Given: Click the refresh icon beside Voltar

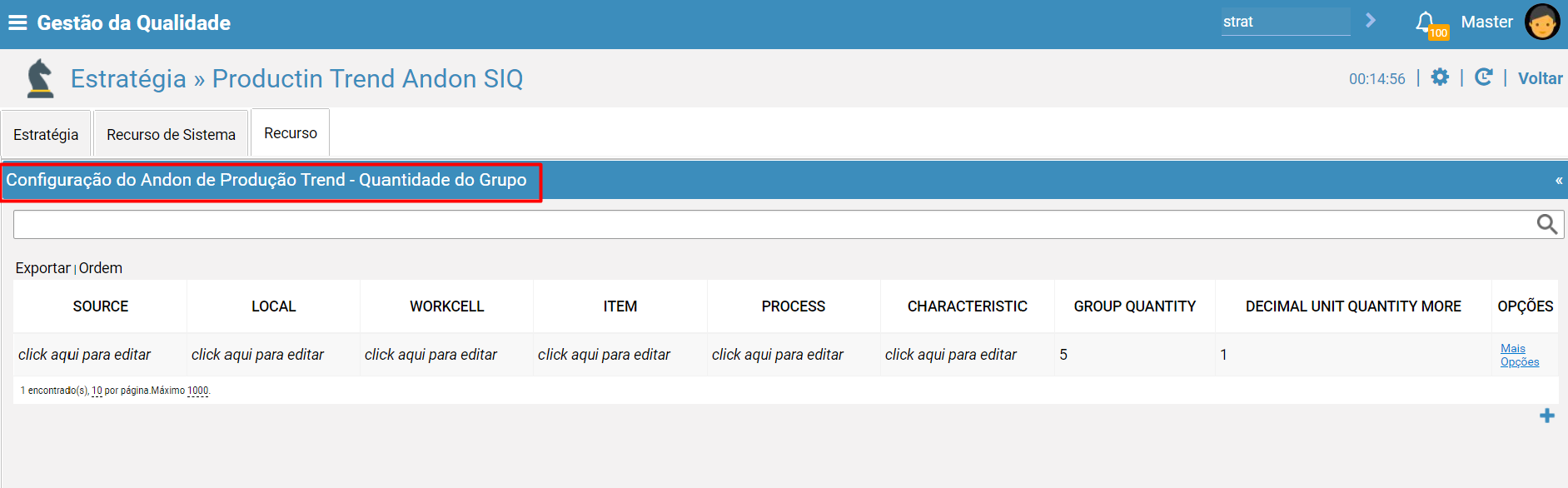Looking at the screenshot, I should tap(1483, 77).
